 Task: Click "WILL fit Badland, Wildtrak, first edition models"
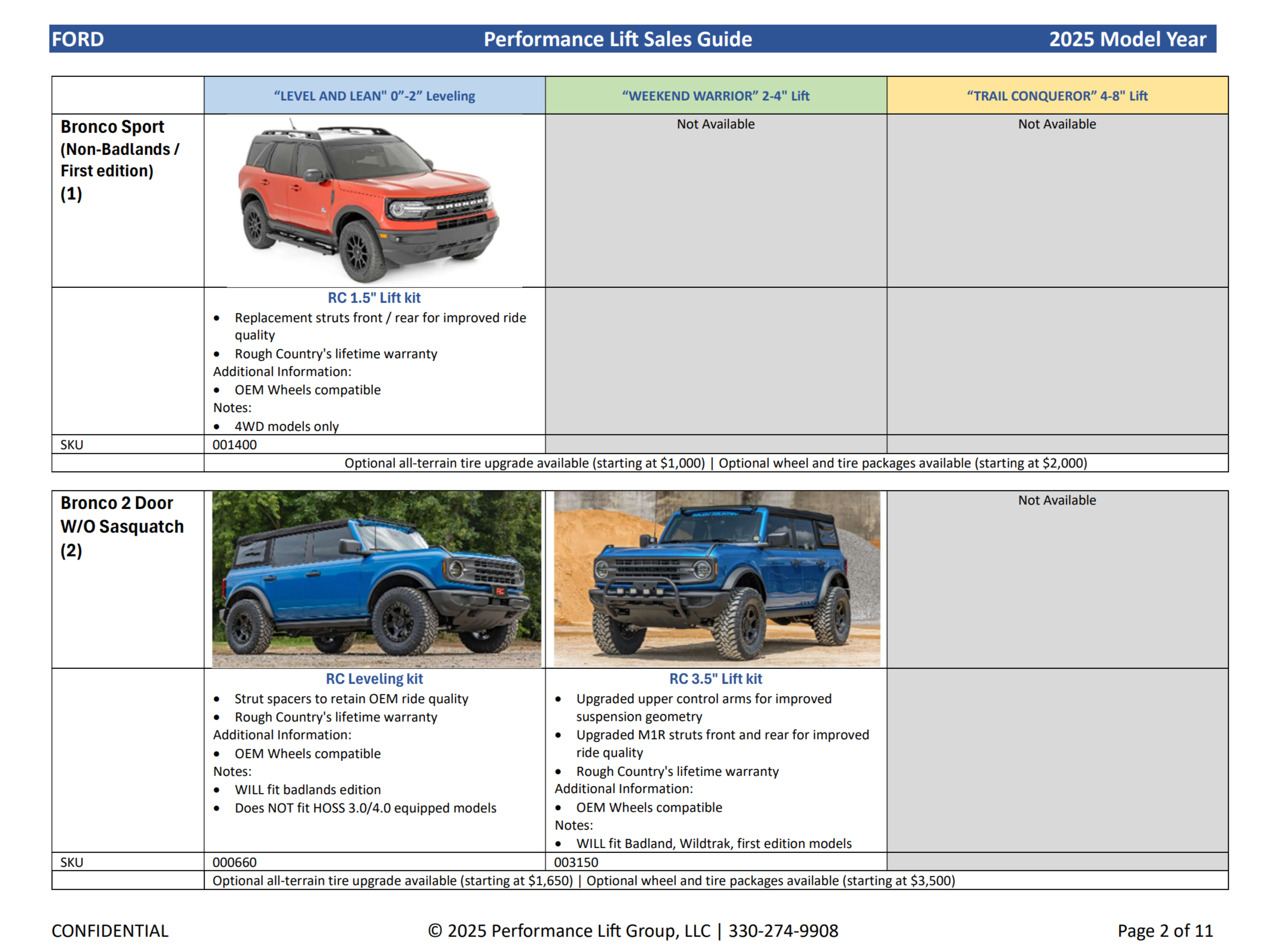click(x=714, y=843)
